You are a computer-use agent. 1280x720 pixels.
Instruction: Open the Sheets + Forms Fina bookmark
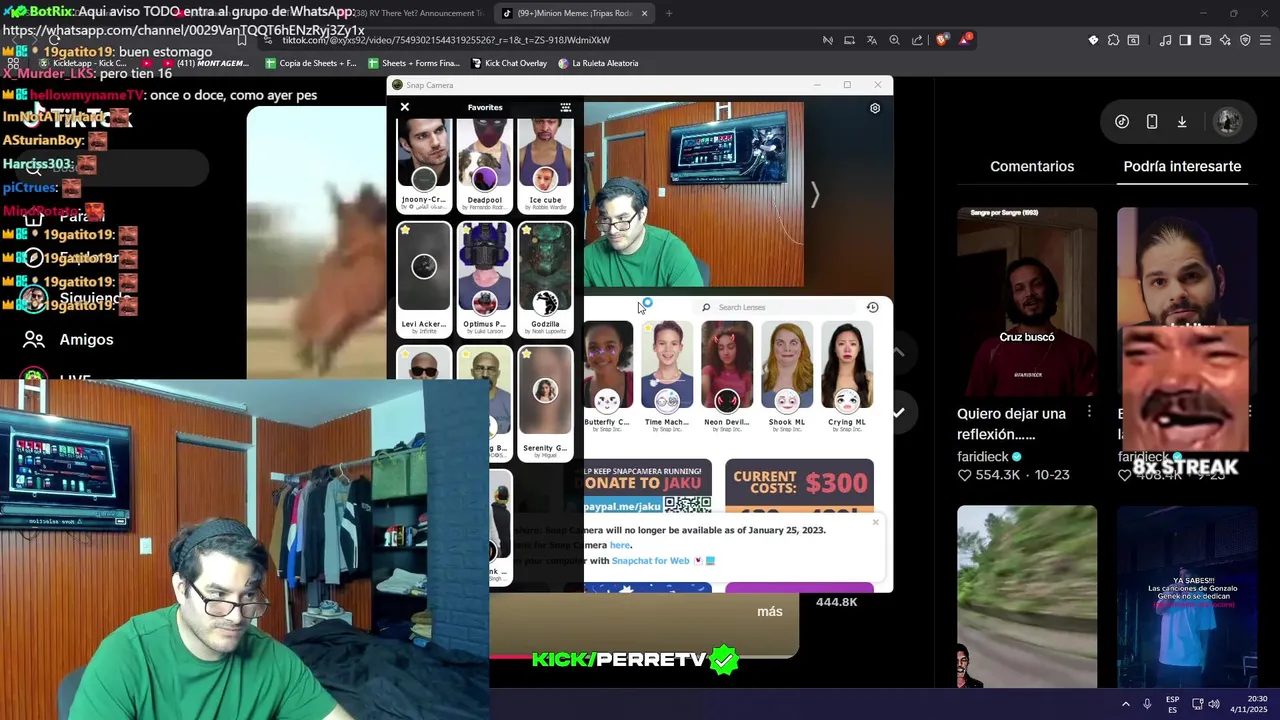point(413,63)
